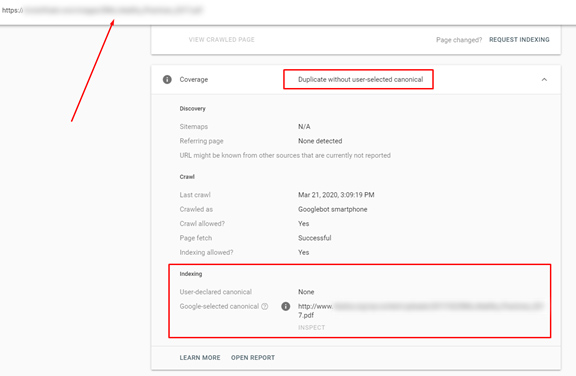
Task: Click the 'Coverage' label
Action: pos(194,79)
